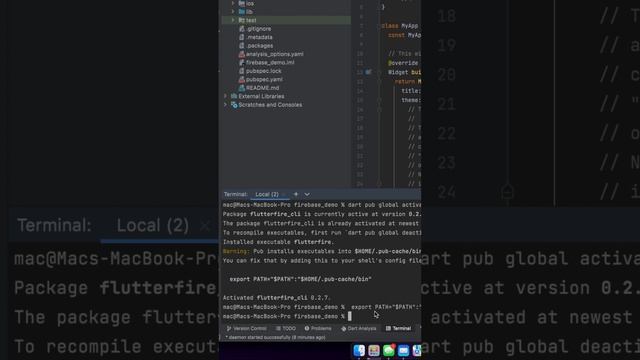The image size is (640, 360).
Task: Open the Problems tool window
Action: point(318,328)
